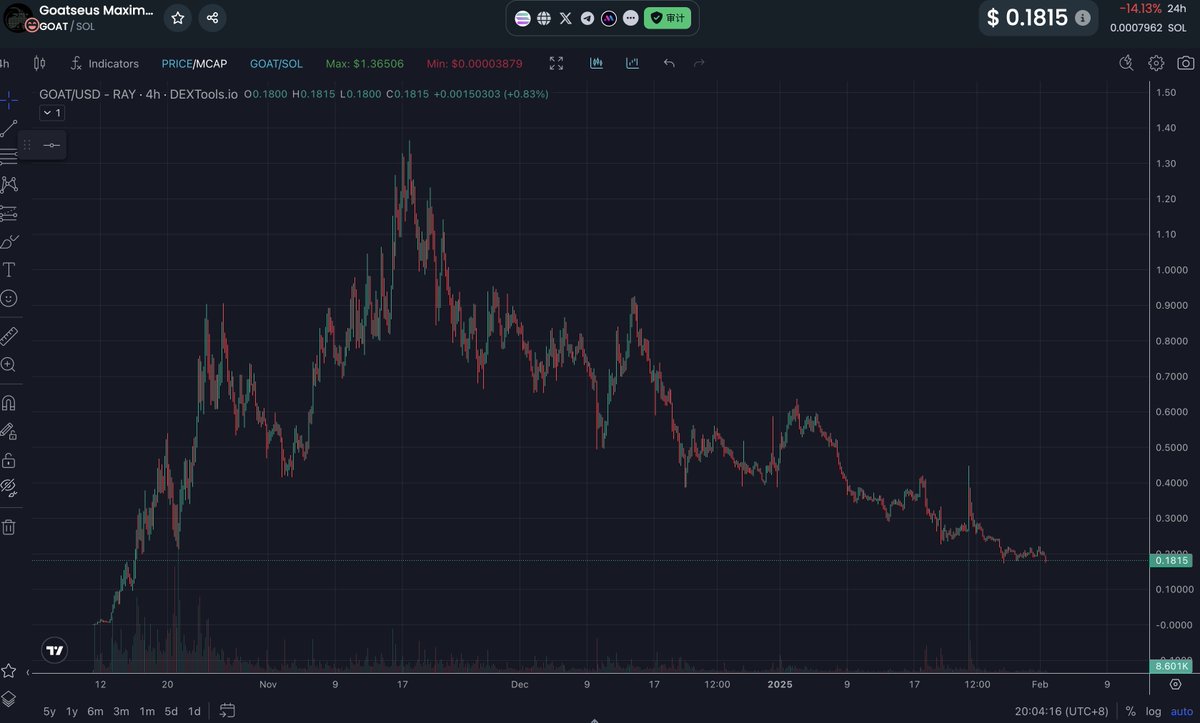Open the object tree layers icon

pyautogui.click(x=9, y=698)
